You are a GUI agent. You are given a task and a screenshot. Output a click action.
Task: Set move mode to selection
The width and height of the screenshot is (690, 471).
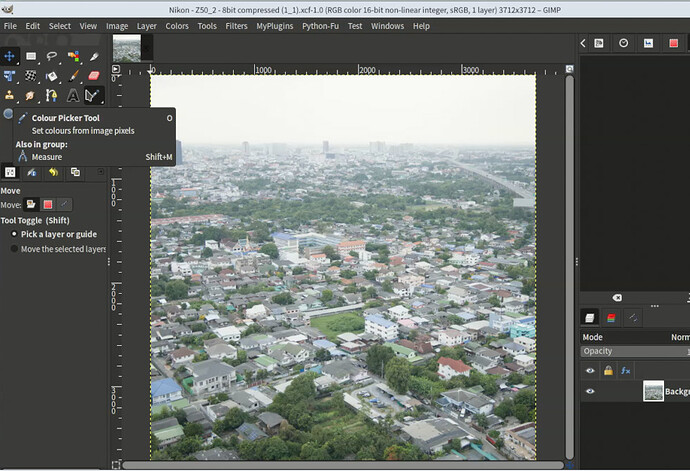tap(48, 204)
